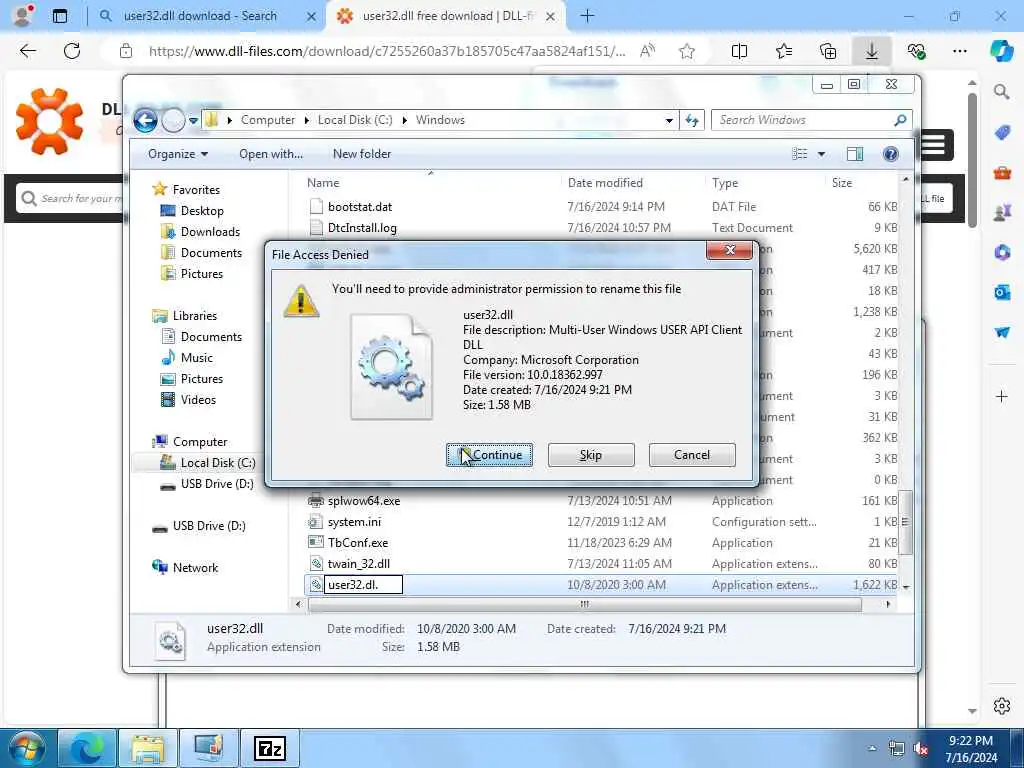Open Browser essentials heart icon
This screenshot has height=768, width=1024.
916,51
